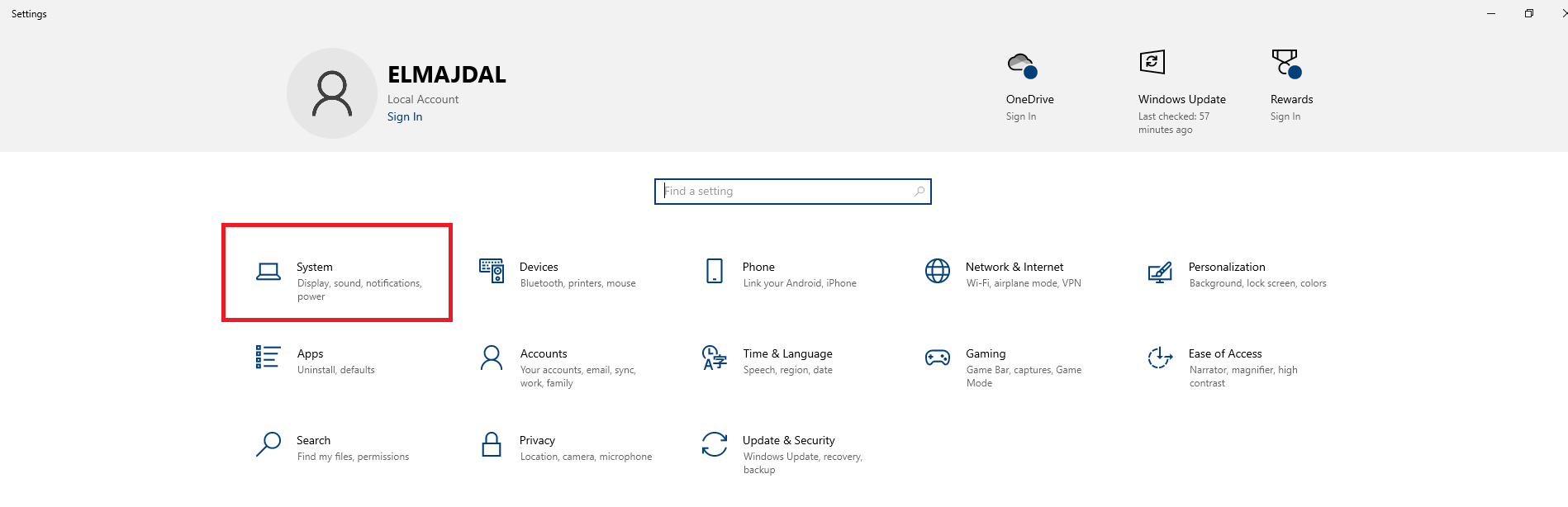Image resolution: width=1568 pixels, height=507 pixels.
Task: Open the Network & Internet globe icon
Action: [x=938, y=271]
